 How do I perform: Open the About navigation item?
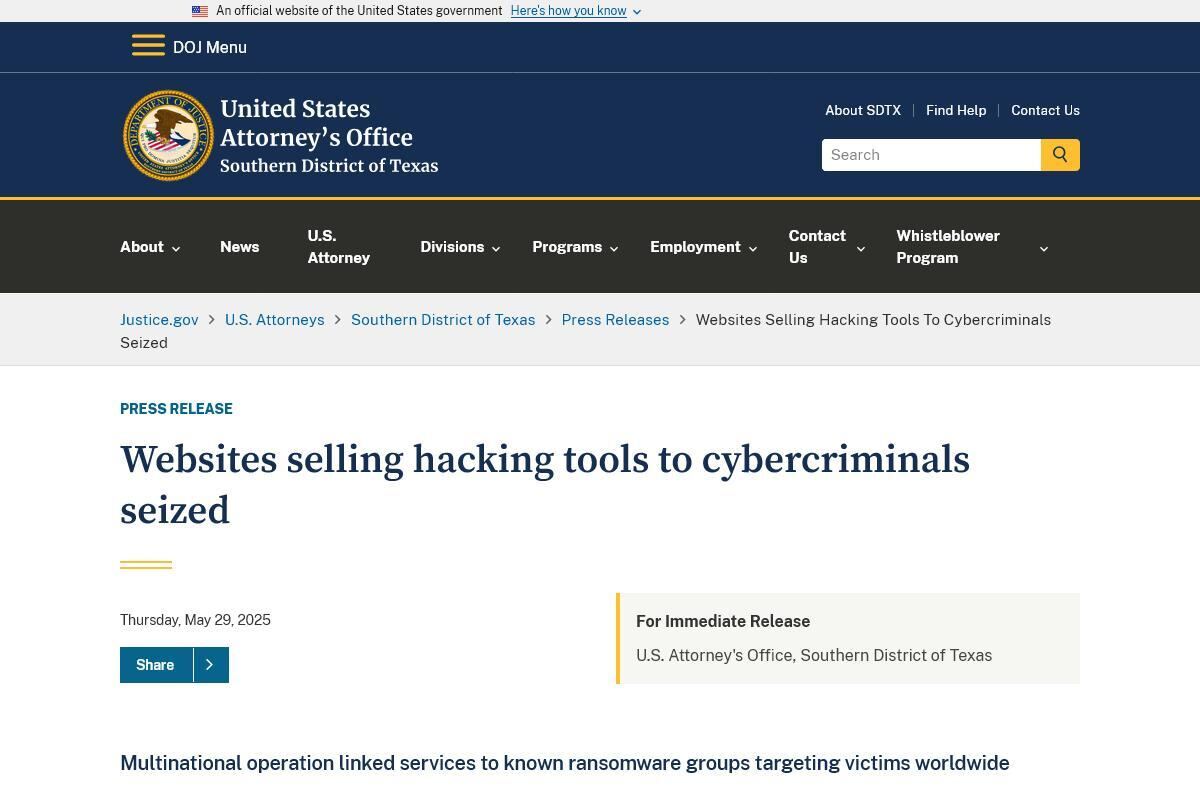142,247
